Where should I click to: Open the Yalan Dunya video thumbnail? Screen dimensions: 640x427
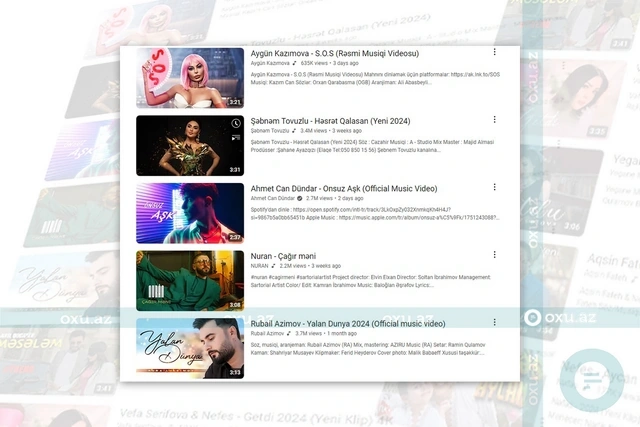[x=189, y=347]
